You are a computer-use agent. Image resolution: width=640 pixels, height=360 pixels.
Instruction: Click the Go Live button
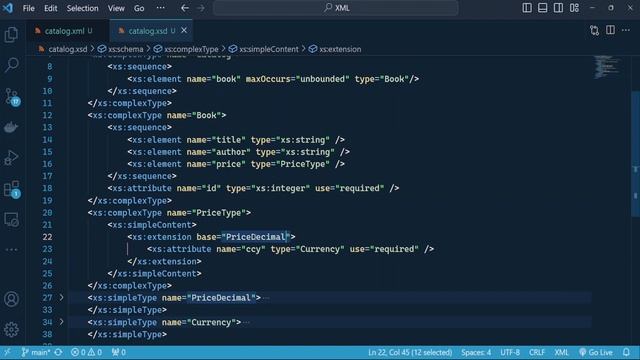(x=596, y=352)
